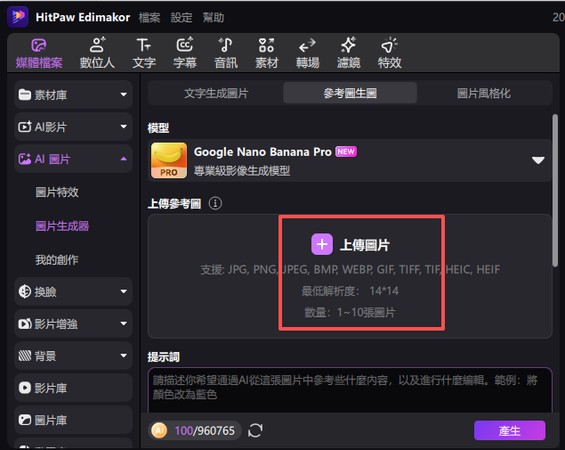Screen dimensions: 565x450
Task: Select 圖片特效 under AI 圖片
Action: (x=57, y=192)
